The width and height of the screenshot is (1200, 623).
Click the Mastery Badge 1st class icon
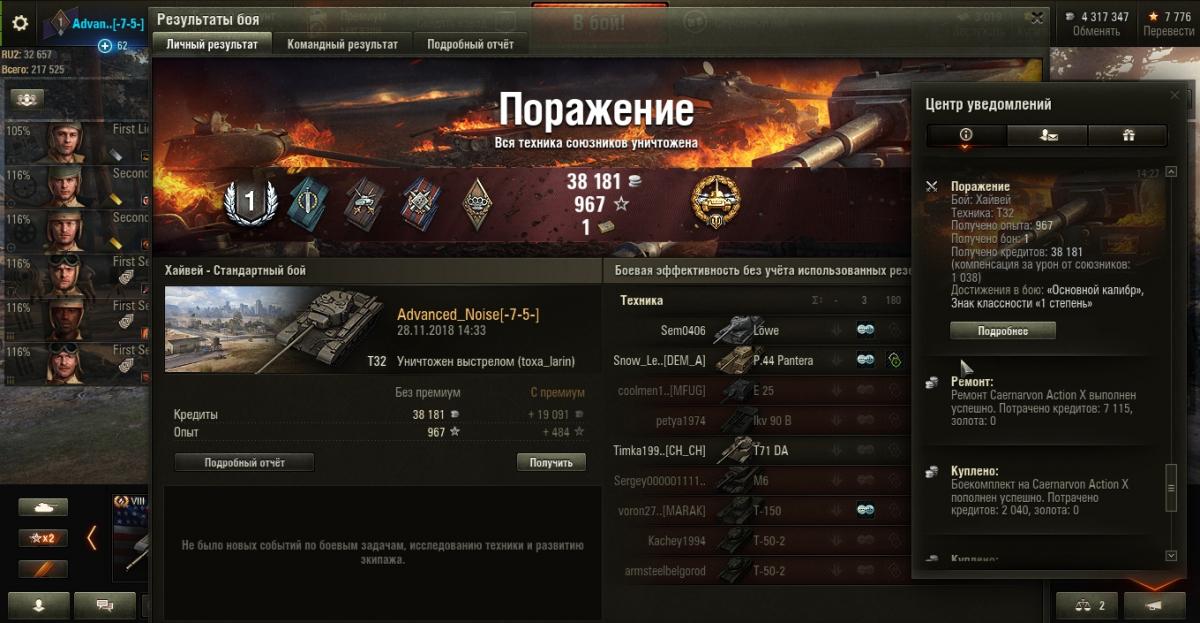click(x=249, y=201)
